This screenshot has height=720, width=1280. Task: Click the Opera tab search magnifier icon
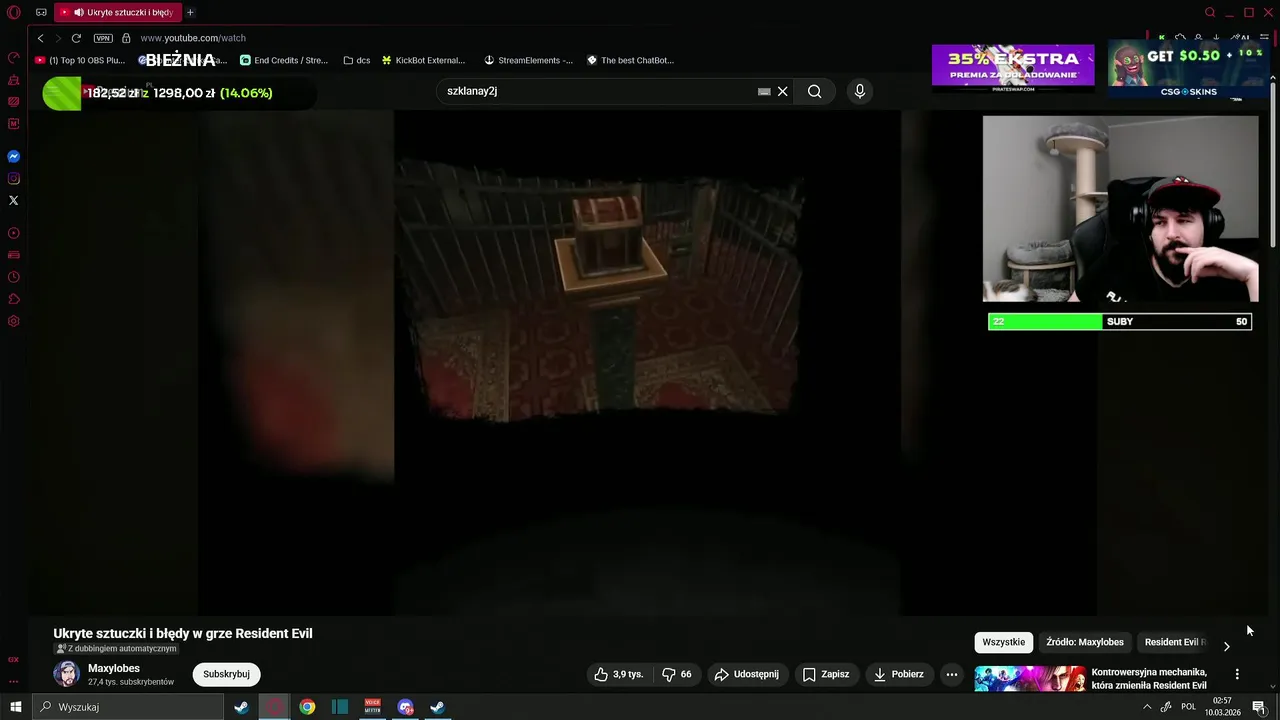[x=1210, y=12]
